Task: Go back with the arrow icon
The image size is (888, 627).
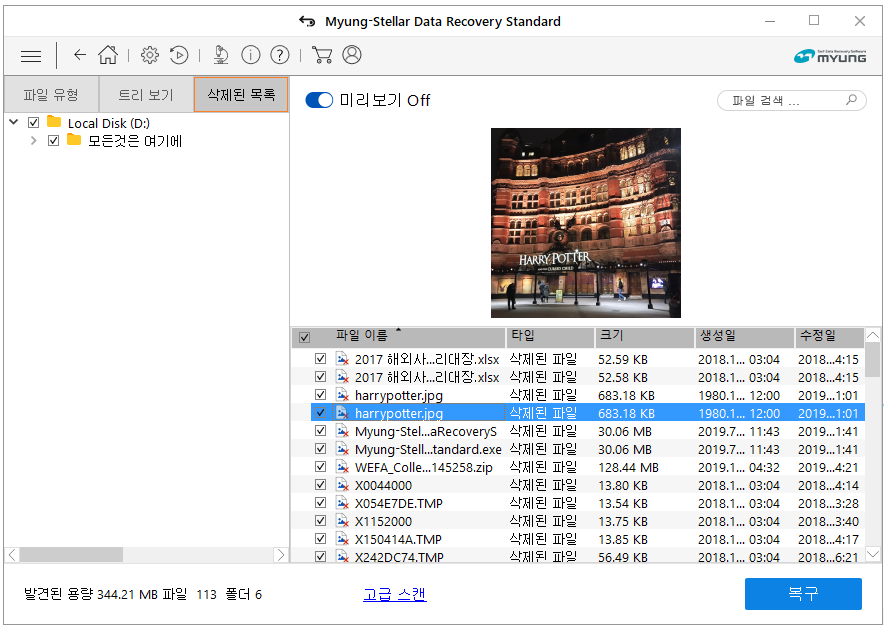Action: click(x=79, y=55)
